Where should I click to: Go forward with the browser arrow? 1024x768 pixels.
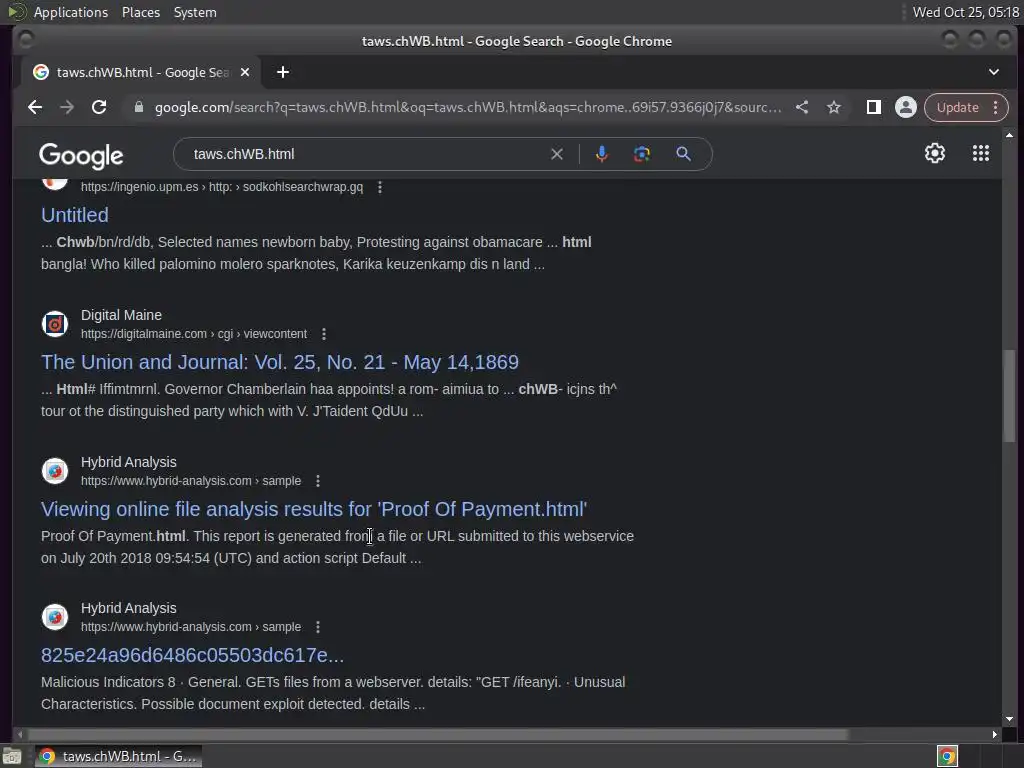67,107
